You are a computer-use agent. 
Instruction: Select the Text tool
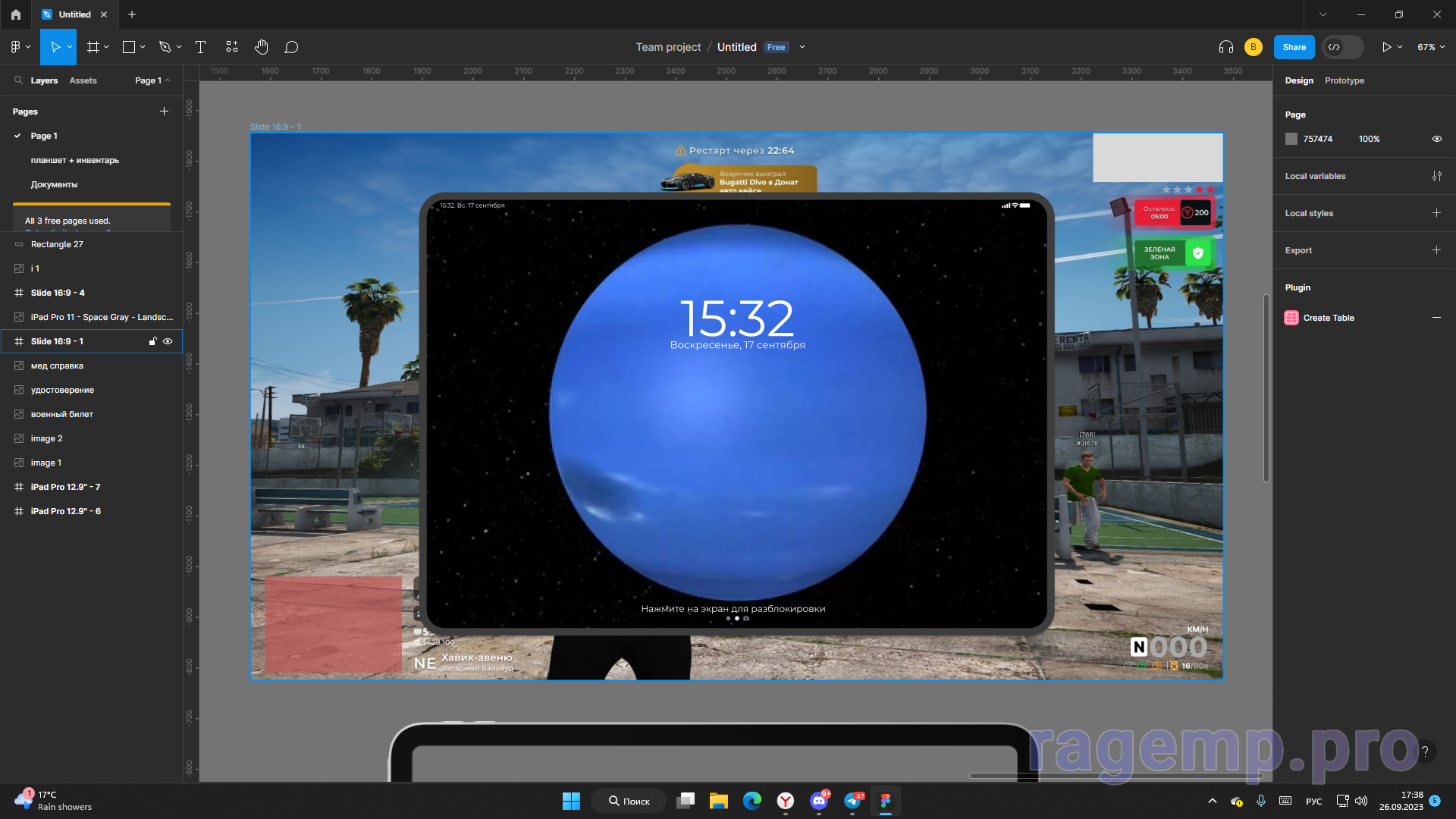point(200,47)
